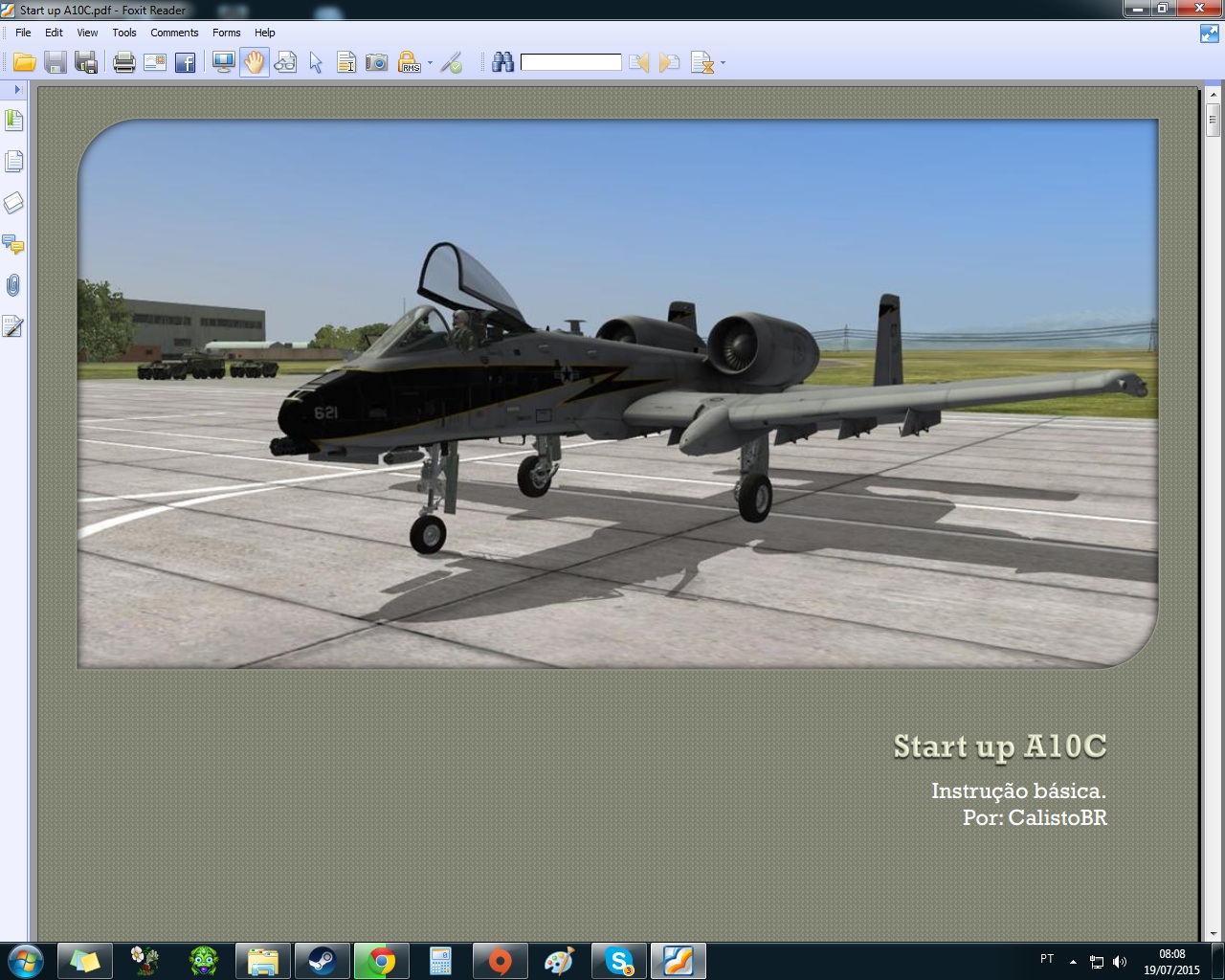
Task: Expand the collapsed navigation pane arrow
Action: pyautogui.click(x=17, y=89)
